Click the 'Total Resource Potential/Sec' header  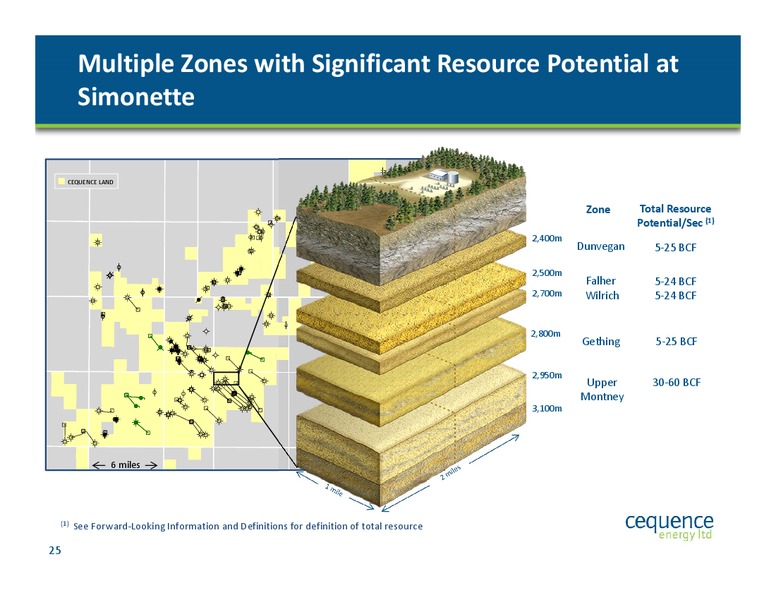coord(676,216)
